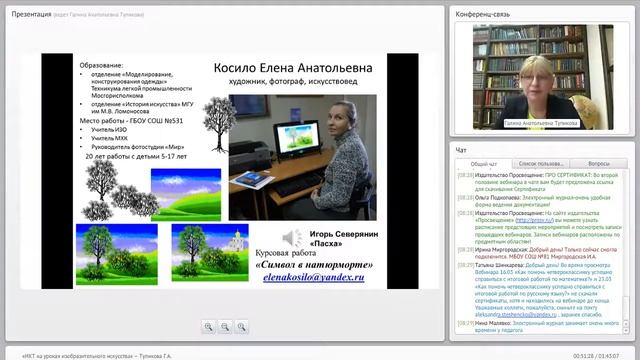640x360 pixels.
Task: Click the sky and green hills image
Action: 186,195
